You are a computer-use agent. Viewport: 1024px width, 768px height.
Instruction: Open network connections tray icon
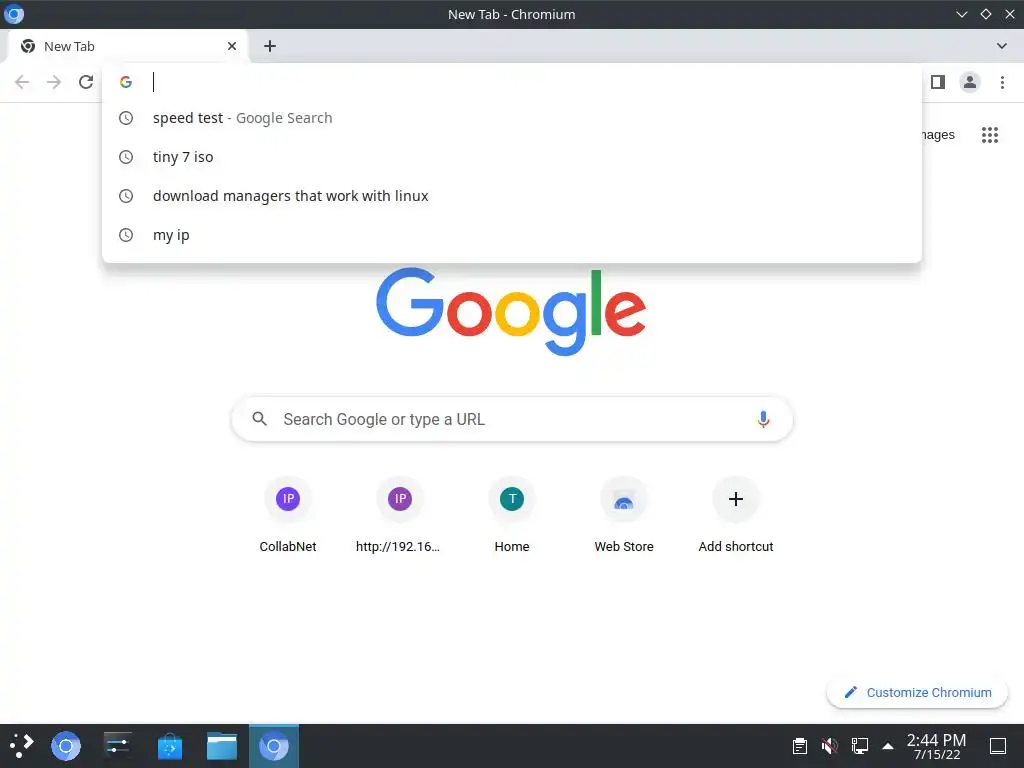click(859, 746)
